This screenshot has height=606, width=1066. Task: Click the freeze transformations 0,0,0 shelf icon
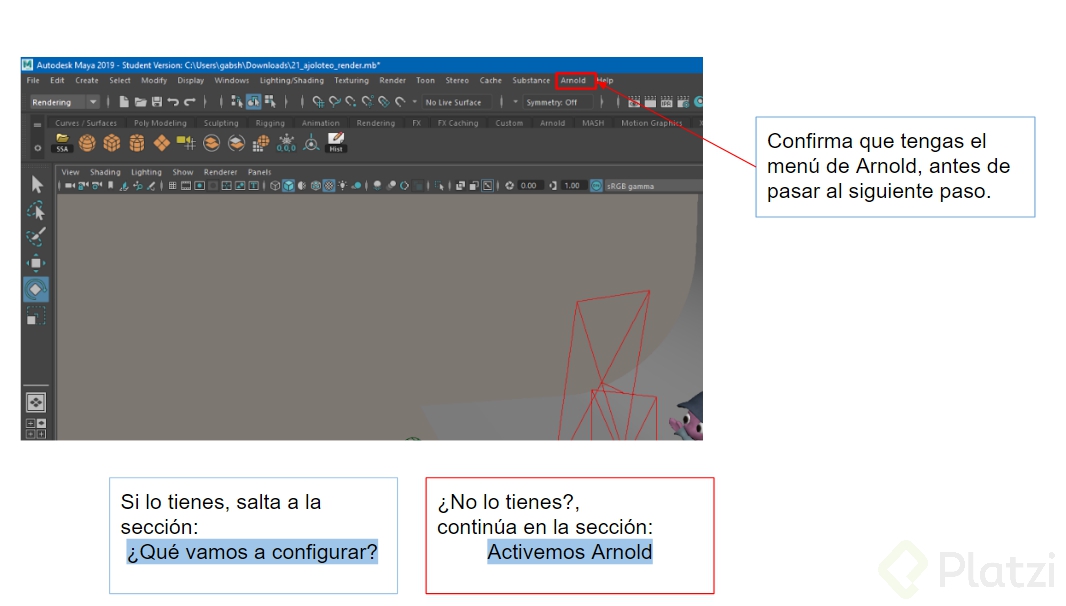tap(286, 143)
